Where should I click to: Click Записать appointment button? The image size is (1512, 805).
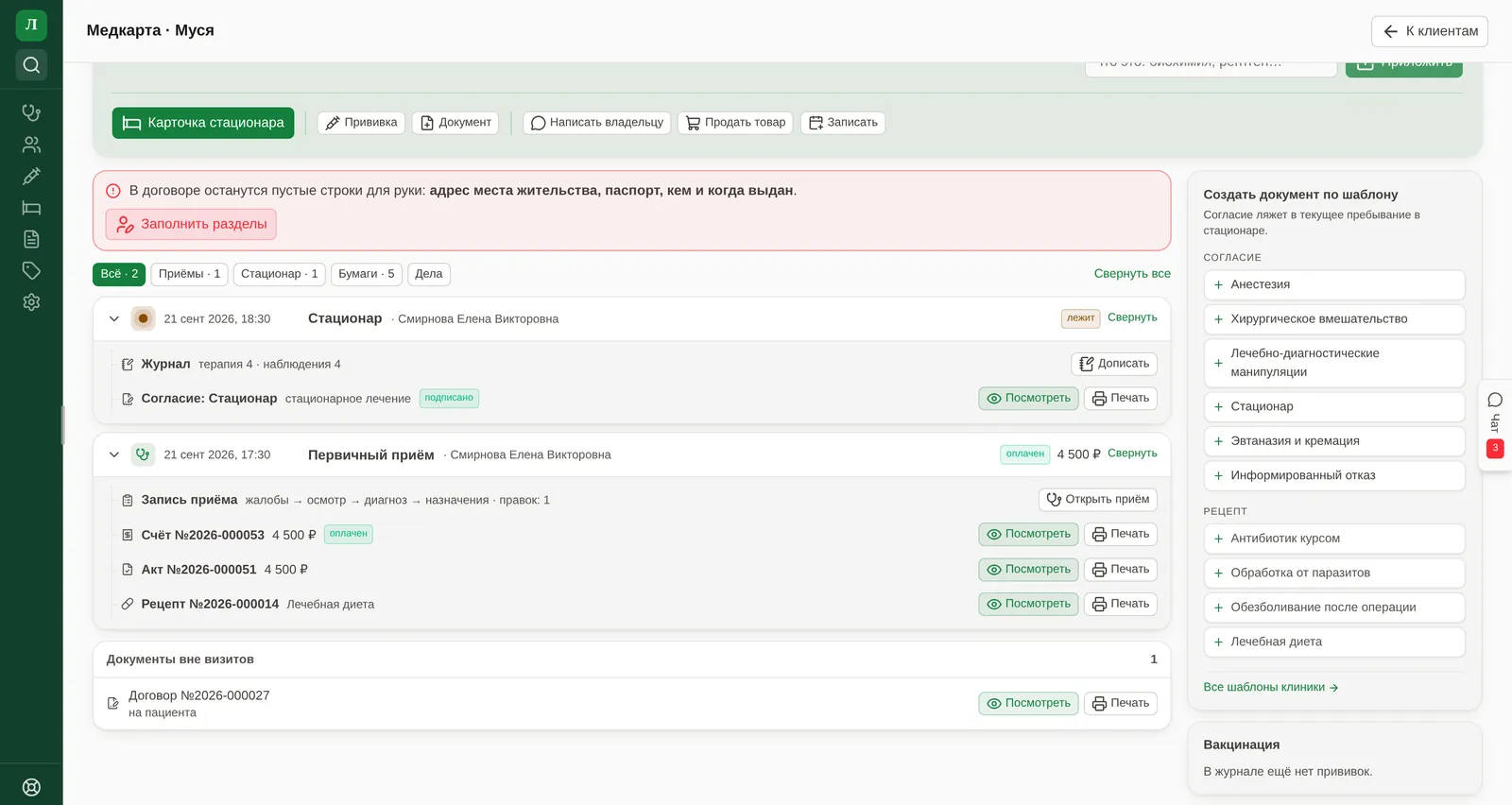(843, 123)
